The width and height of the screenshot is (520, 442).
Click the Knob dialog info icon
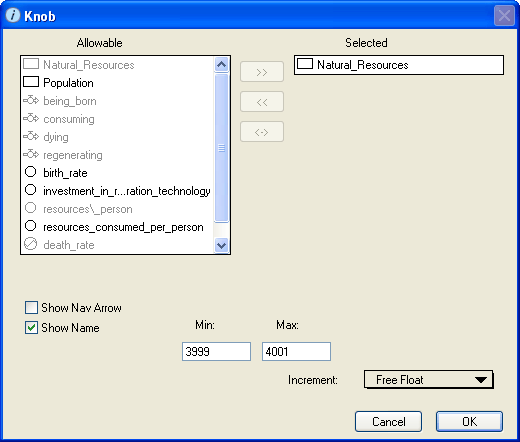pos(13,15)
